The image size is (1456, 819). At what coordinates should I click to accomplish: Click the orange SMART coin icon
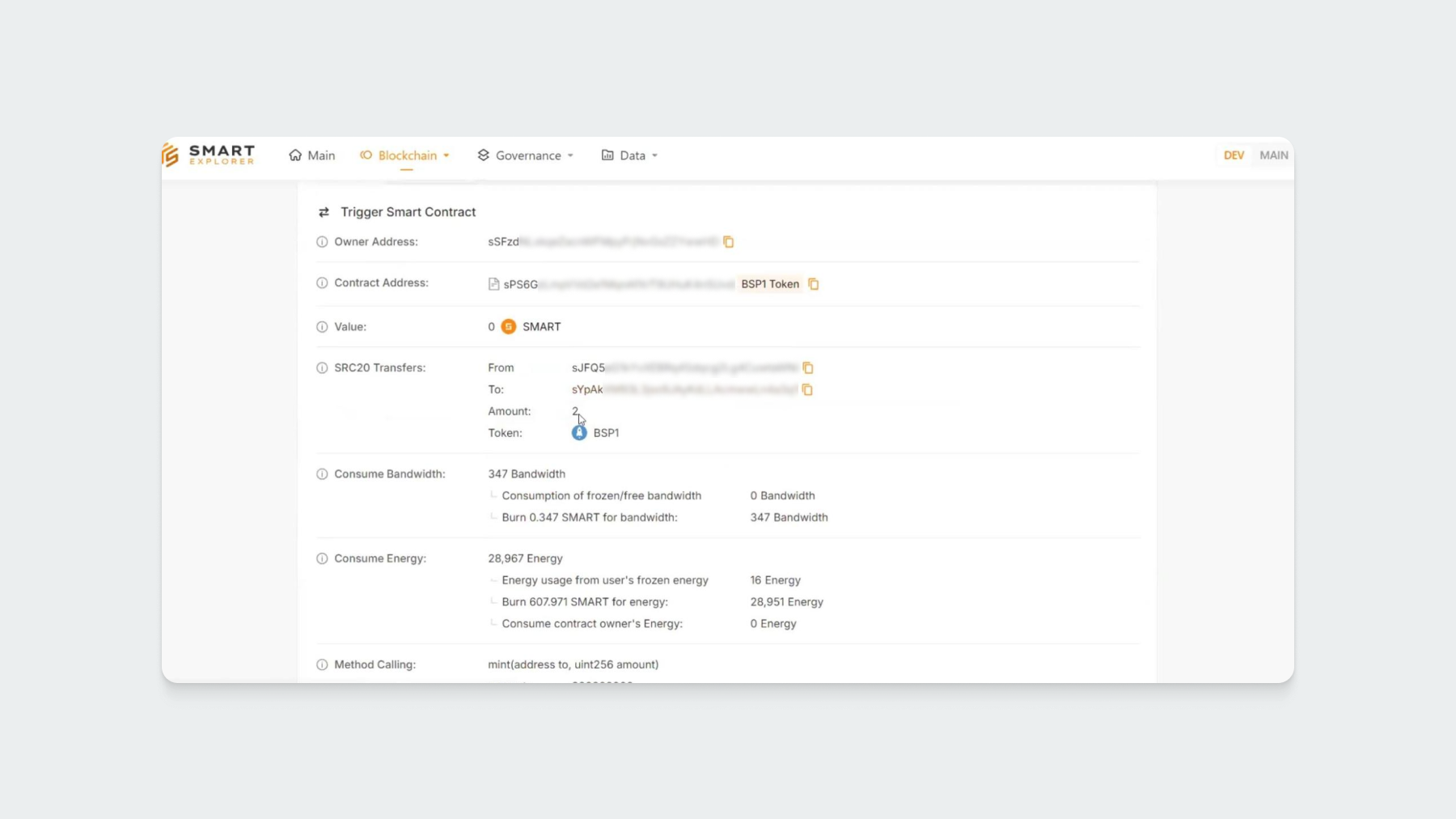click(508, 327)
